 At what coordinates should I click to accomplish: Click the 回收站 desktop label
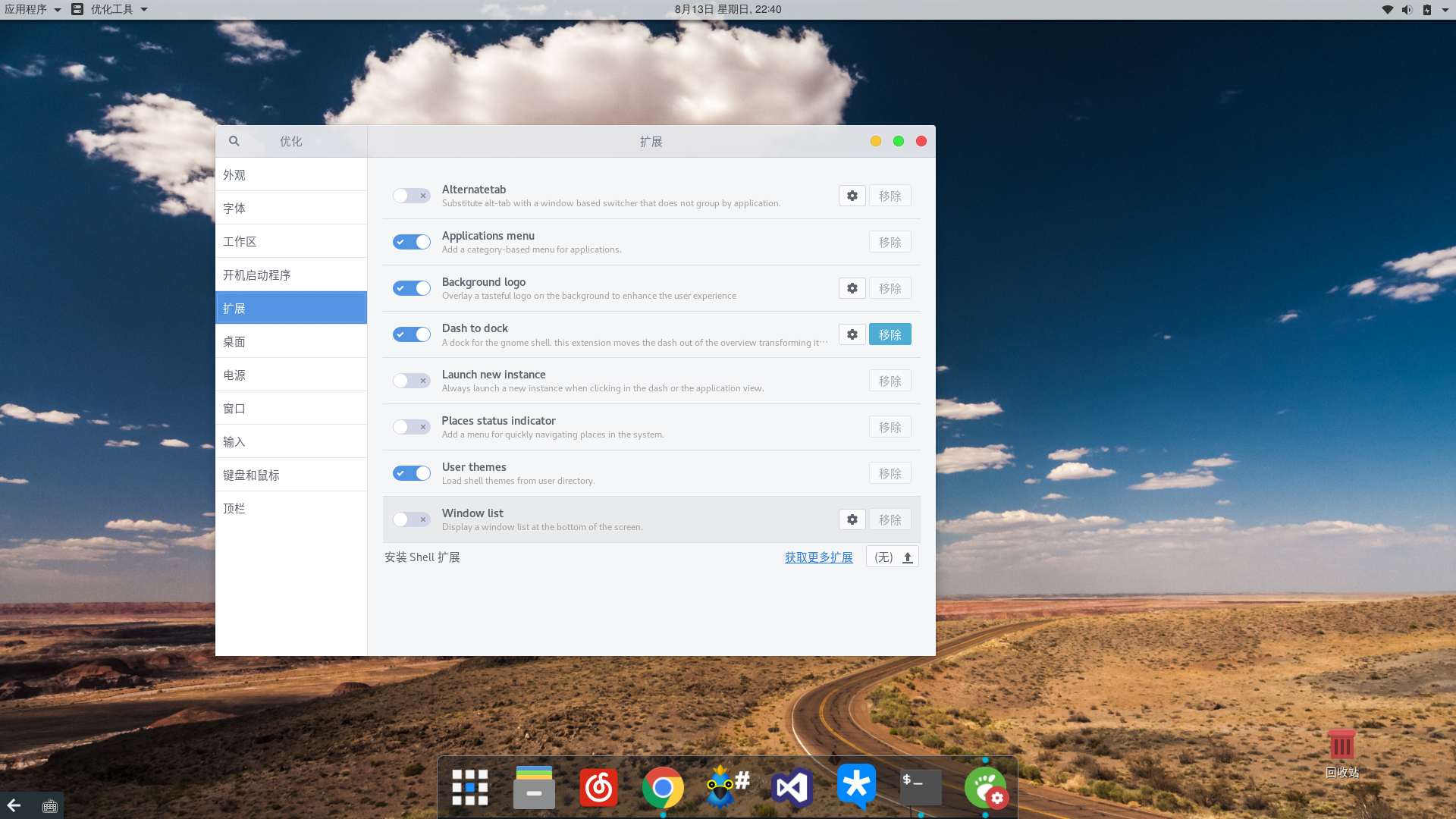[x=1341, y=772]
